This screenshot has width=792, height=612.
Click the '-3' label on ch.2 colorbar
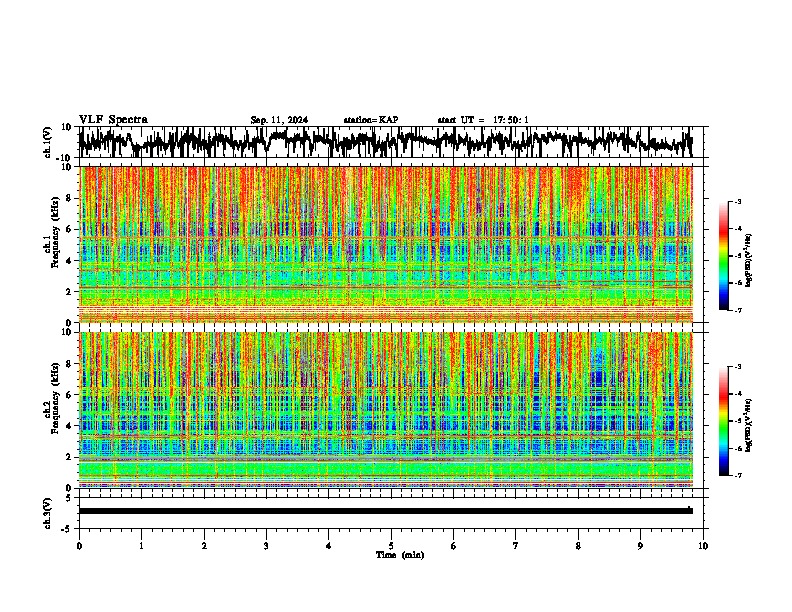738,367
